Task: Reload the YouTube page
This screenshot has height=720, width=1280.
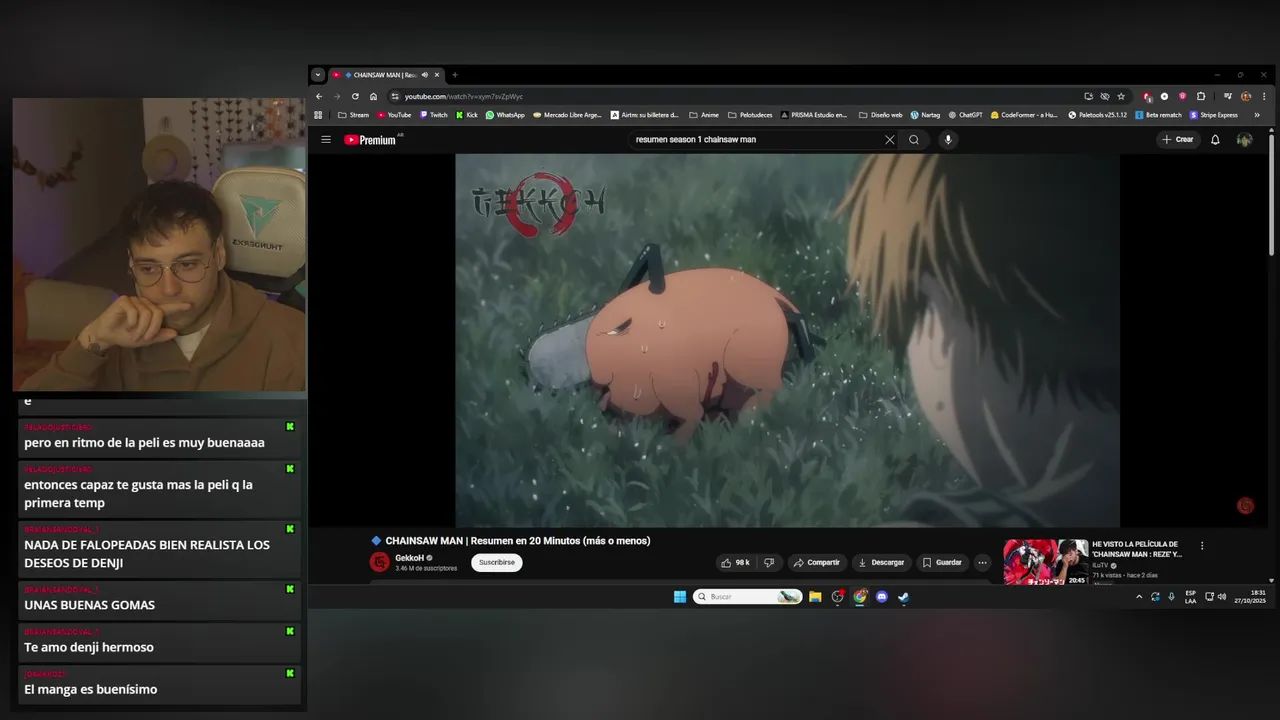Action: point(355,97)
